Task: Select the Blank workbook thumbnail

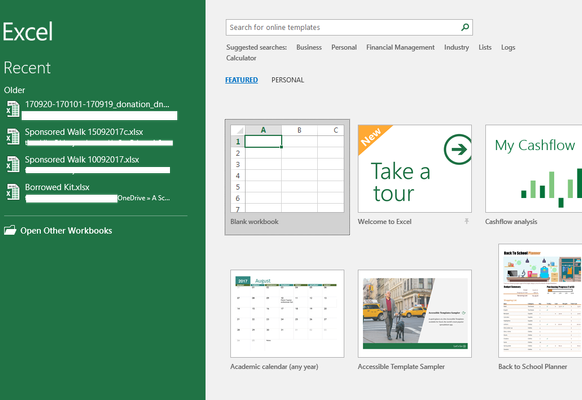Action: coord(287,168)
